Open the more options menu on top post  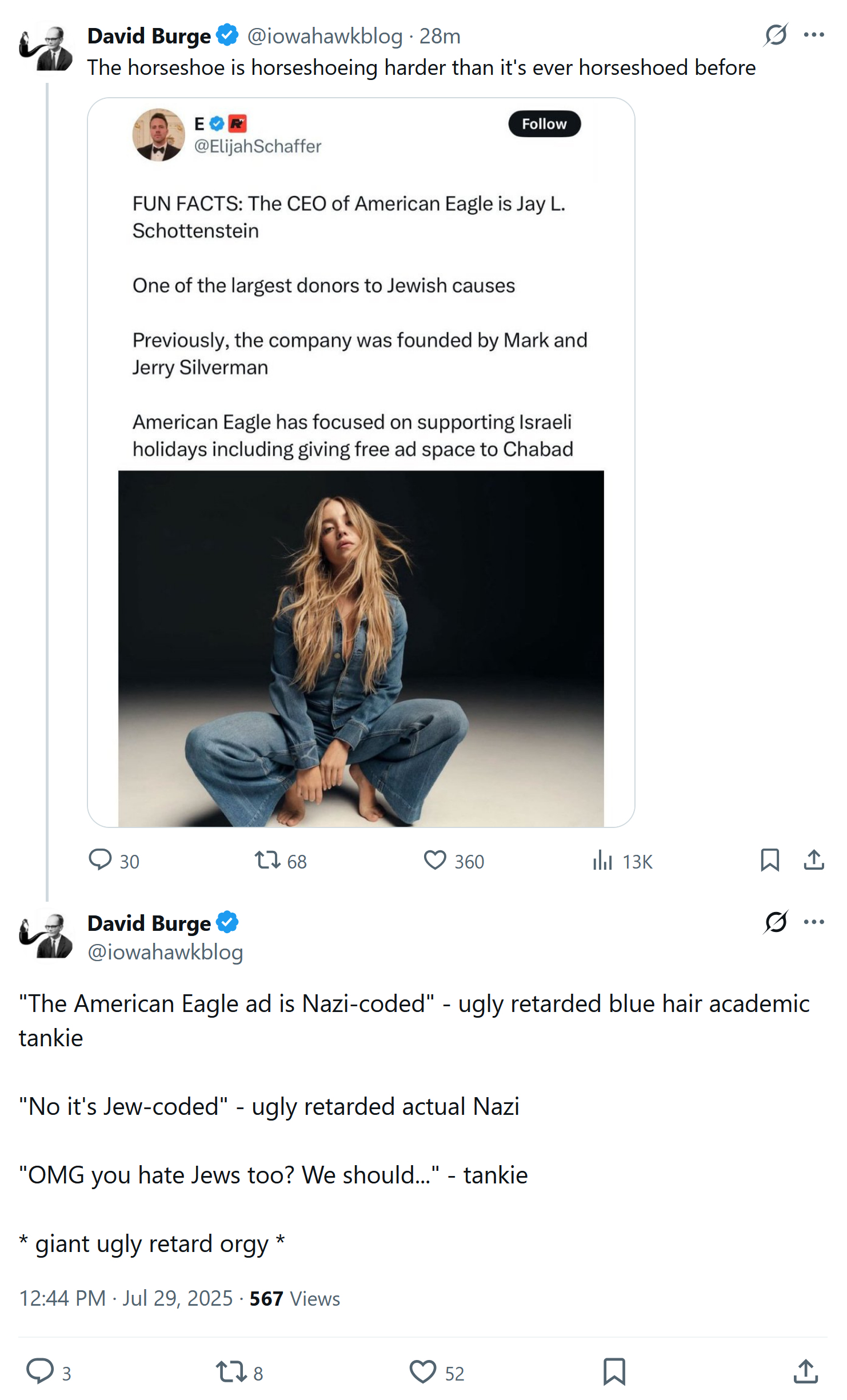(814, 35)
